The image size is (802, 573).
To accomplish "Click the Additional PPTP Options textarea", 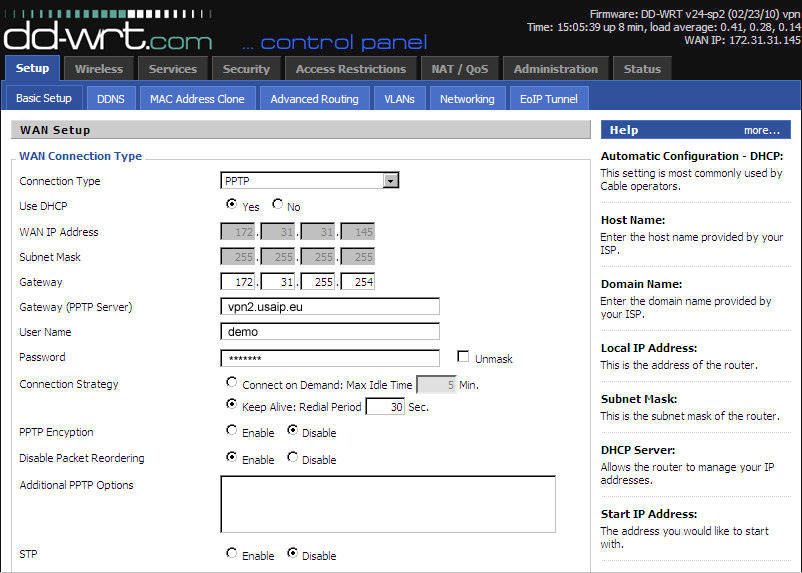I will [387, 504].
